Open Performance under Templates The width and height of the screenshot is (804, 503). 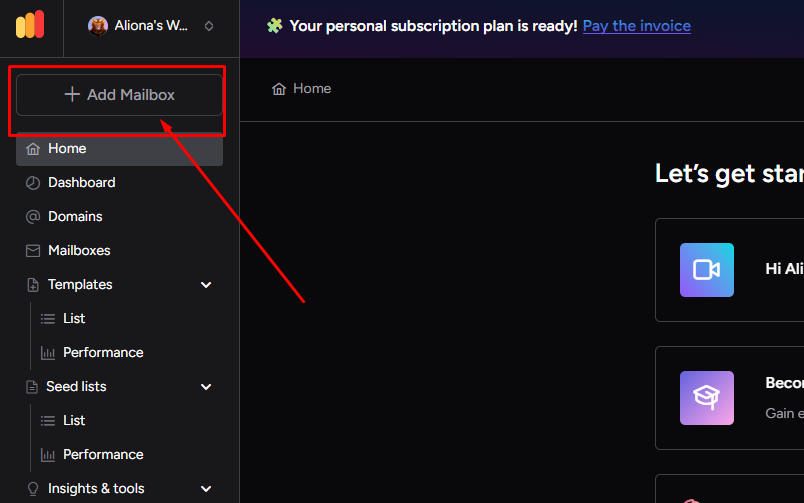[x=102, y=353]
